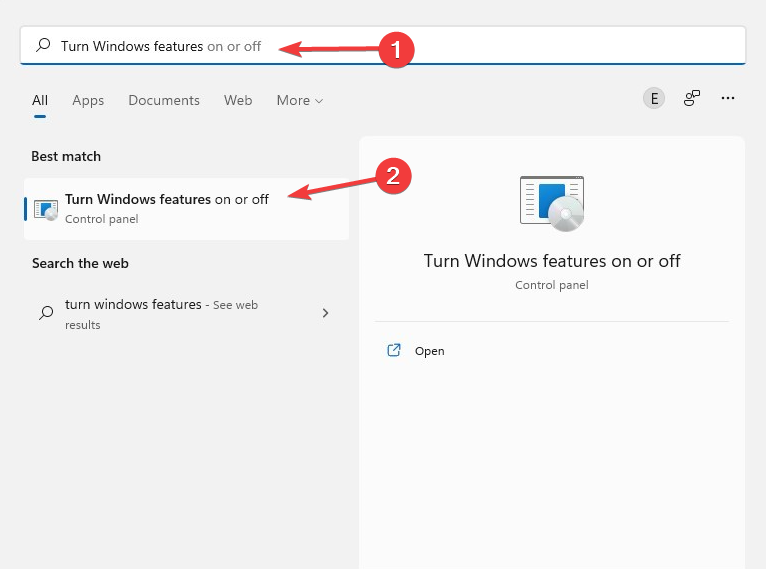The image size is (766, 569).
Task: Click 'Turn Windows features on or off' preview title
Action: [552, 261]
